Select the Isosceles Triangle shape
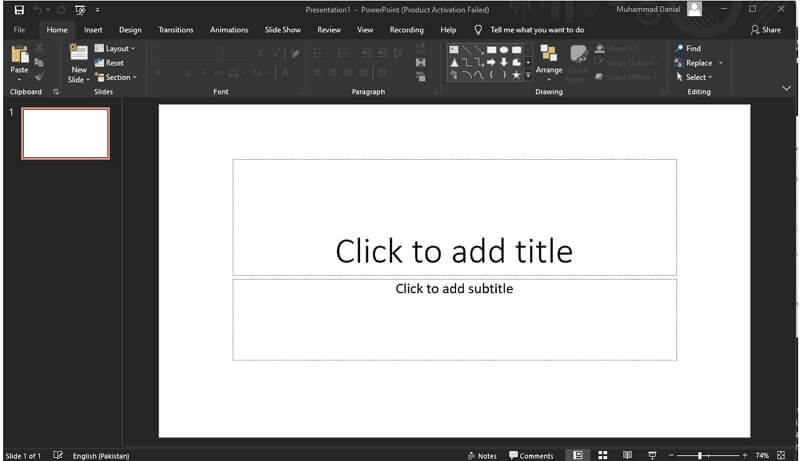This screenshot has height=461, width=800. pos(454,62)
